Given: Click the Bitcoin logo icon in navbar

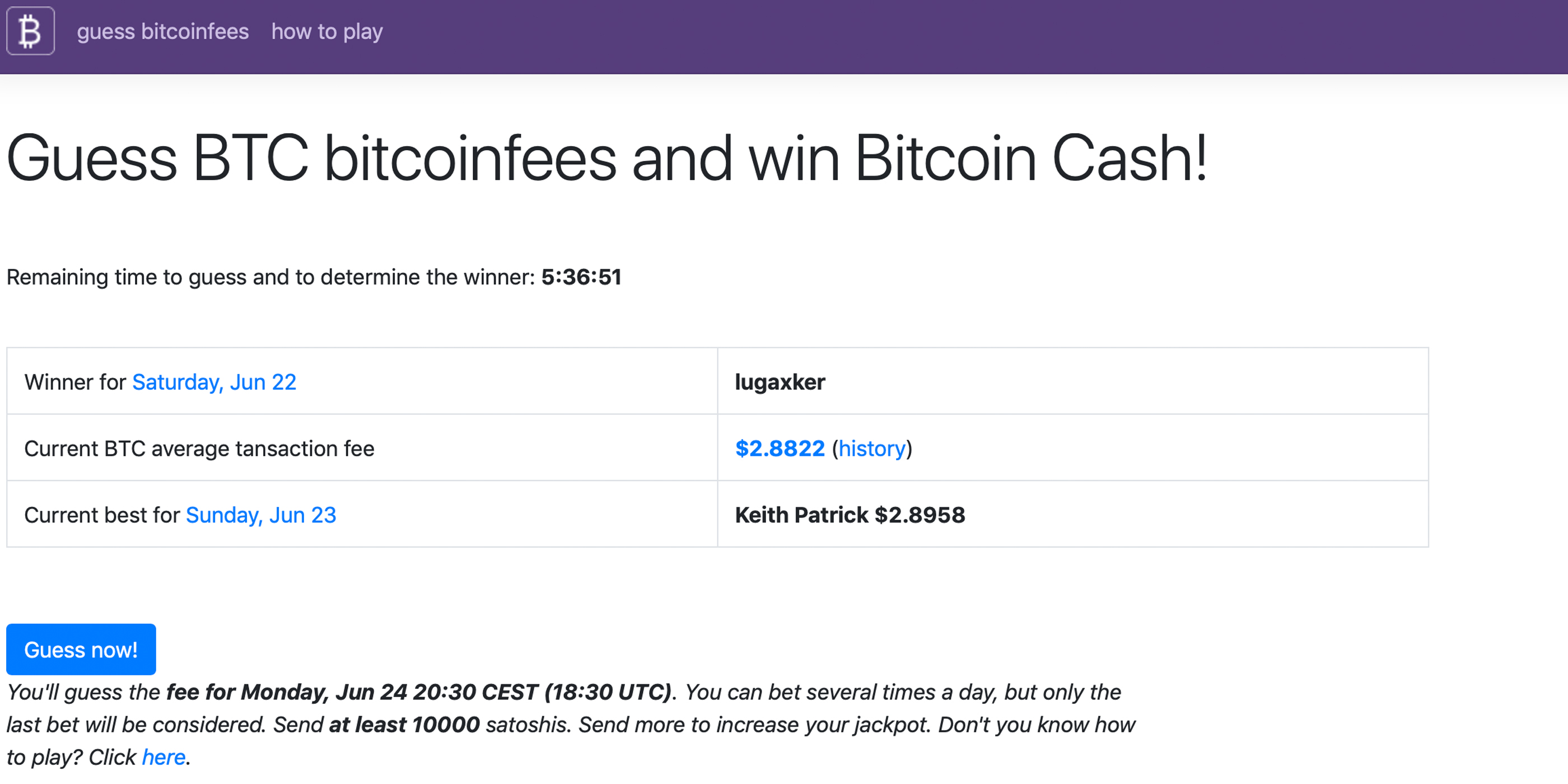Looking at the screenshot, I should click(31, 31).
